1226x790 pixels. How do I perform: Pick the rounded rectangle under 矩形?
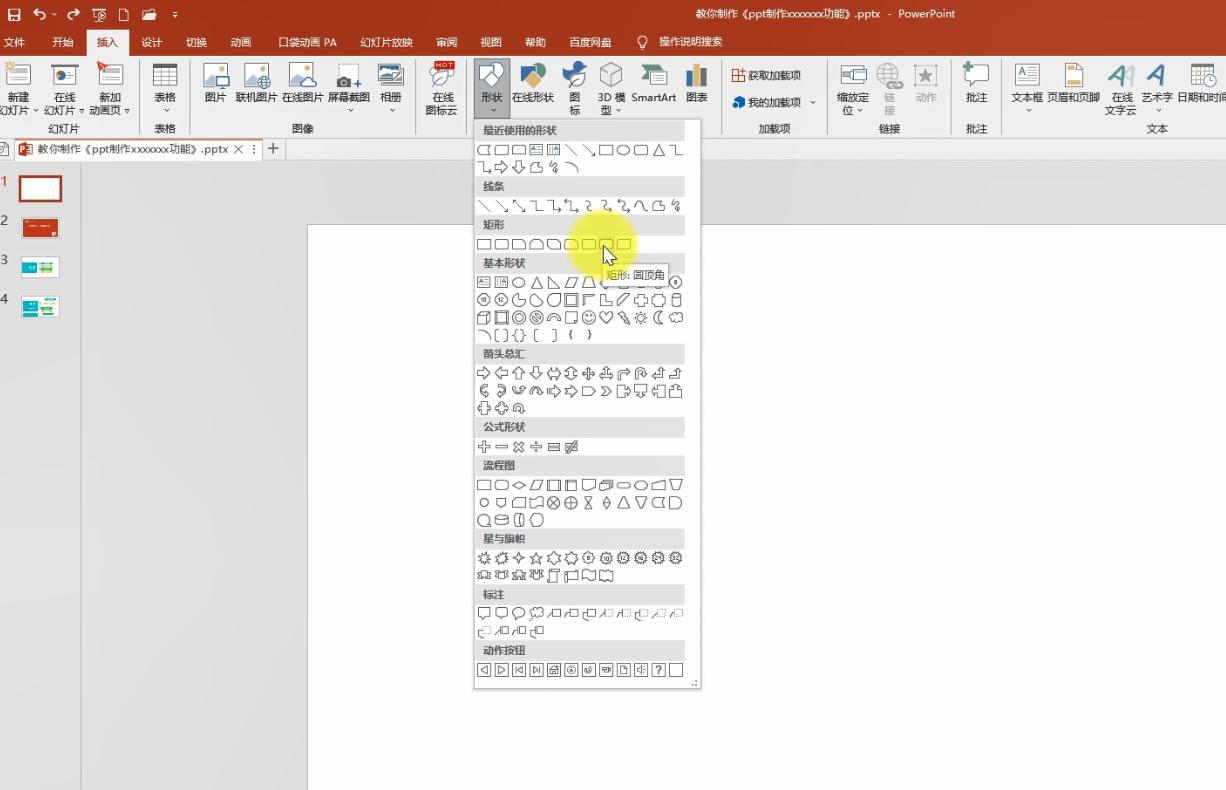pyautogui.click(x=501, y=243)
